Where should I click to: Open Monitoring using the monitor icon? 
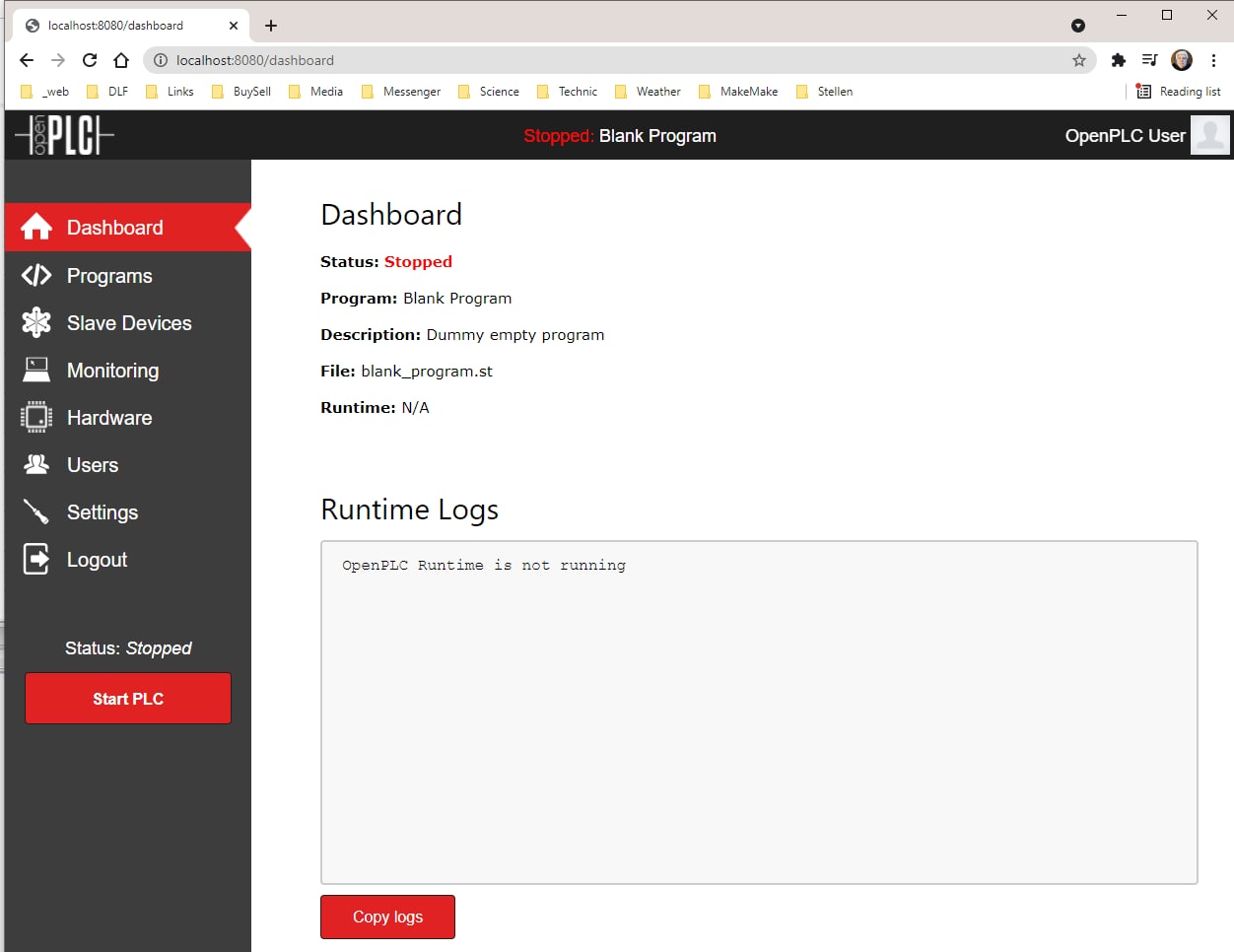pos(36,370)
